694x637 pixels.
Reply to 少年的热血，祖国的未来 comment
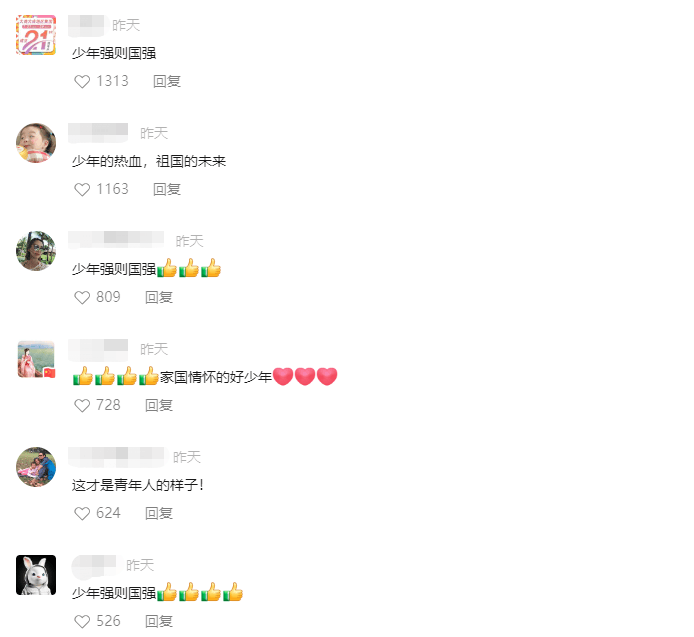point(167,189)
